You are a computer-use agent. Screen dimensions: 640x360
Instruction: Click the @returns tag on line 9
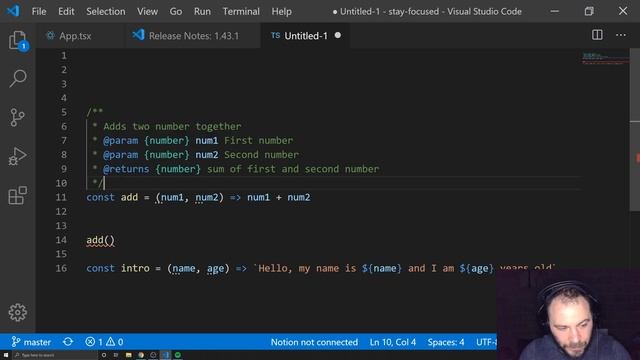coord(126,169)
